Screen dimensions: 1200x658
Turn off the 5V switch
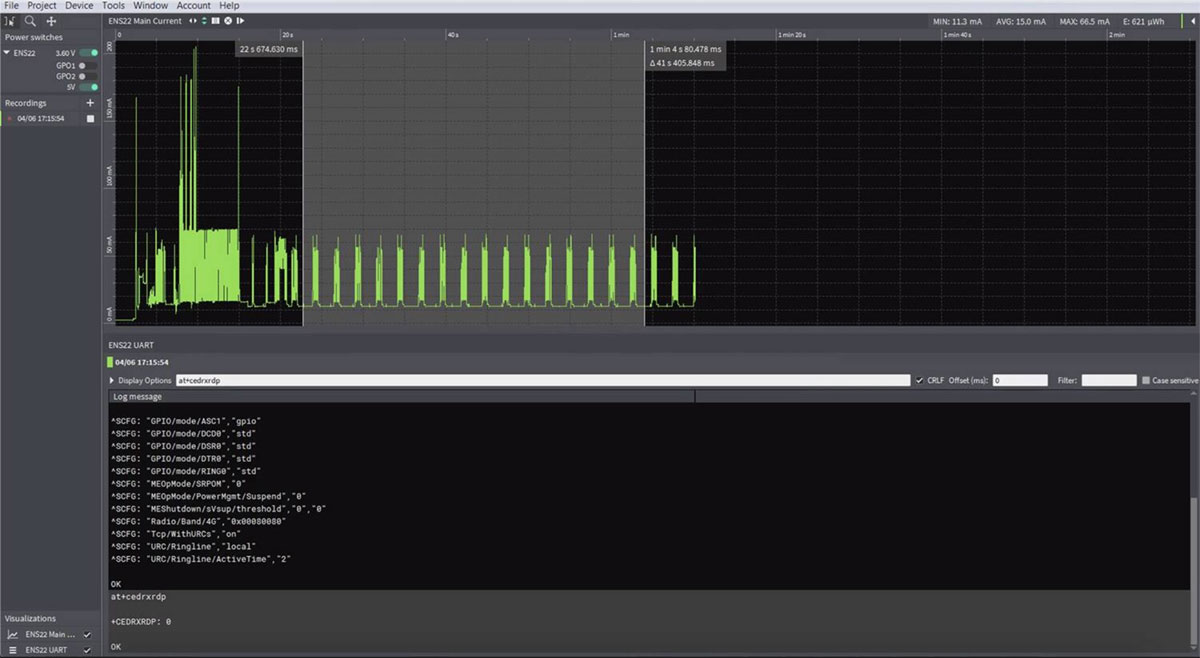pos(88,87)
